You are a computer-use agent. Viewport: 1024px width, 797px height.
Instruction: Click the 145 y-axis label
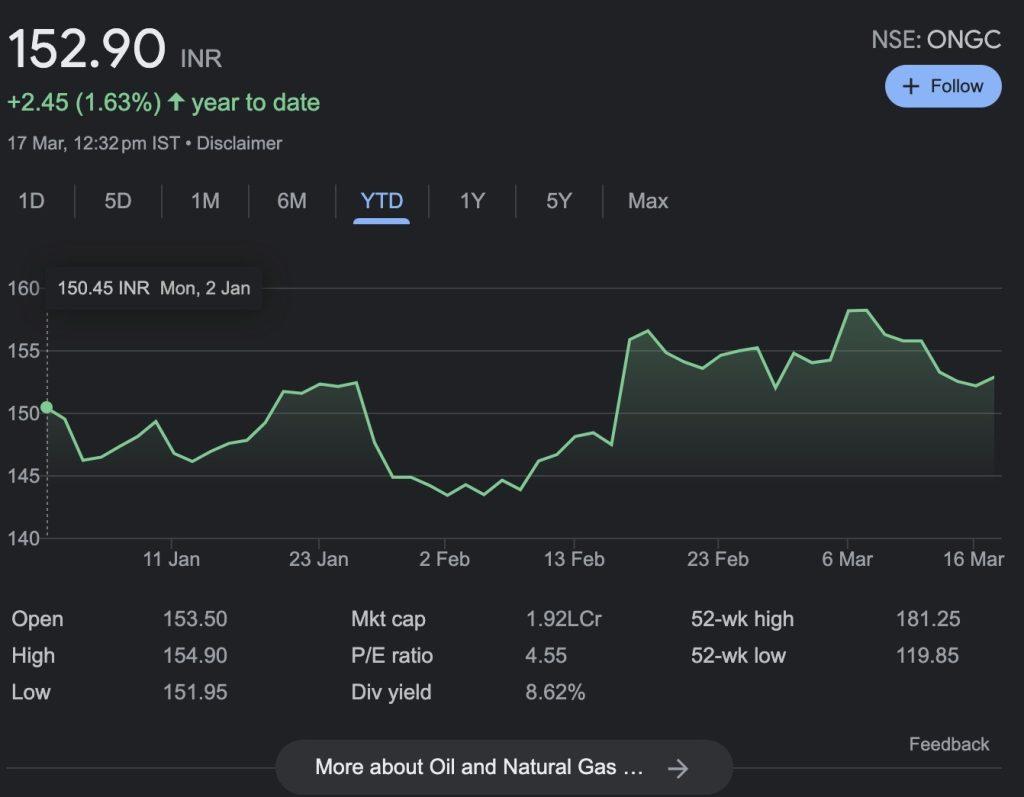point(24,476)
